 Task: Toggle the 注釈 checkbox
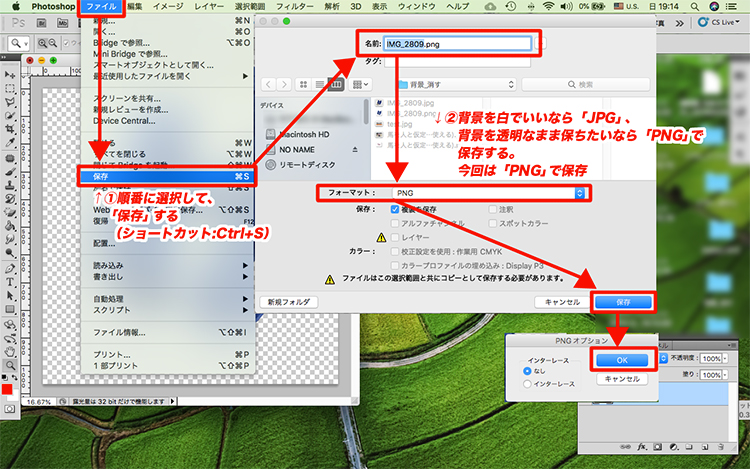(493, 209)
